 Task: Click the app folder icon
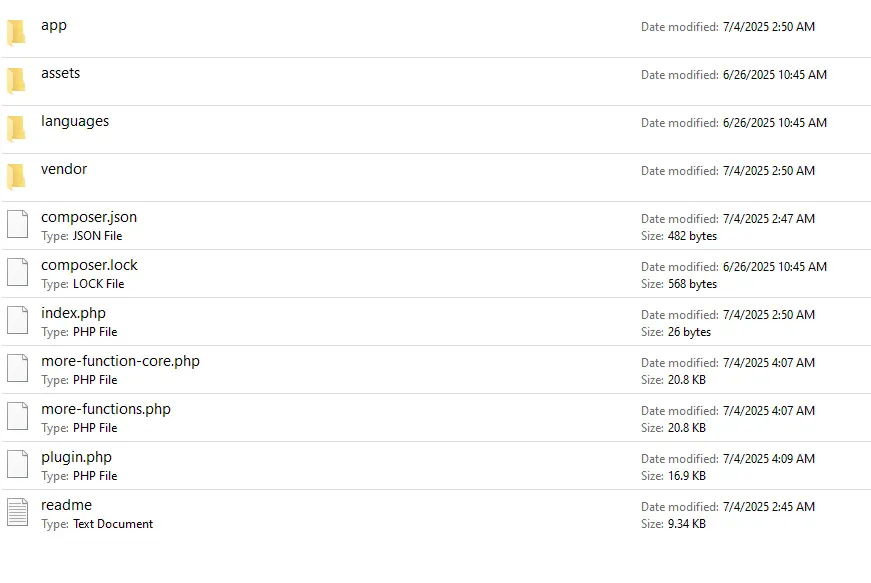pyautogui.click(x=16, y=33)
